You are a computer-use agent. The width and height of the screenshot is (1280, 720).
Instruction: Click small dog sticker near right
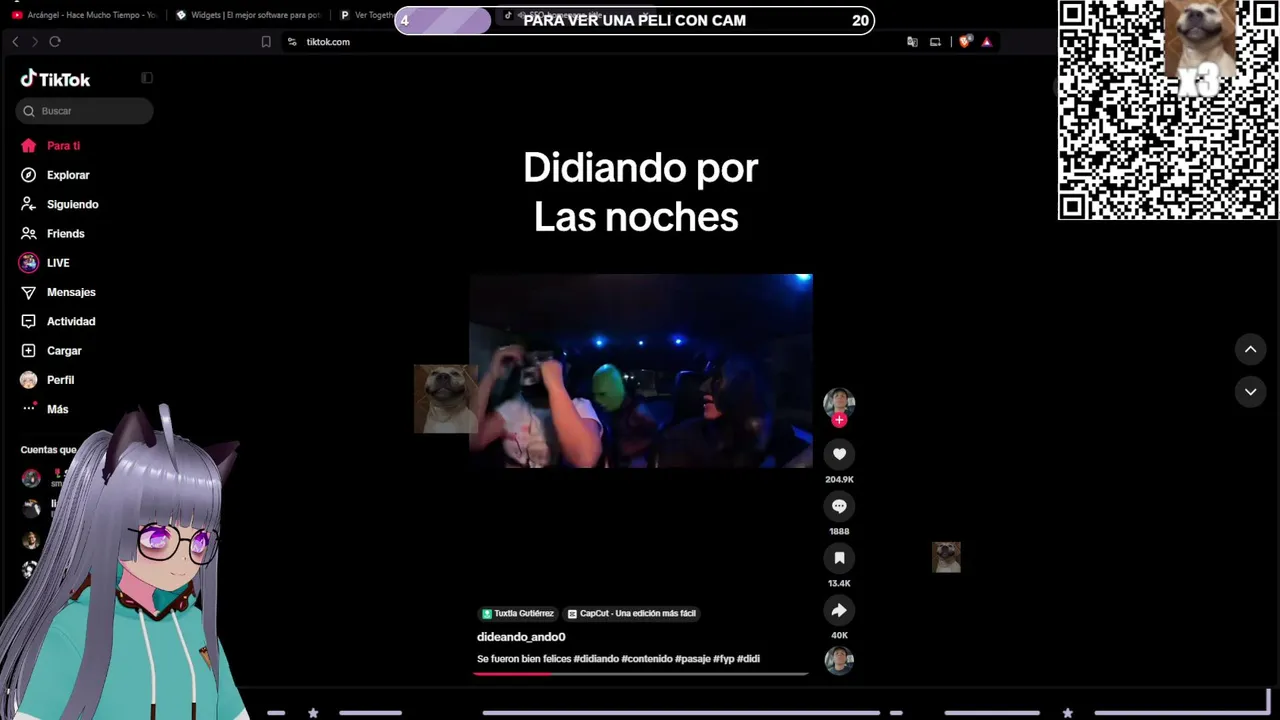coord(946,557)
